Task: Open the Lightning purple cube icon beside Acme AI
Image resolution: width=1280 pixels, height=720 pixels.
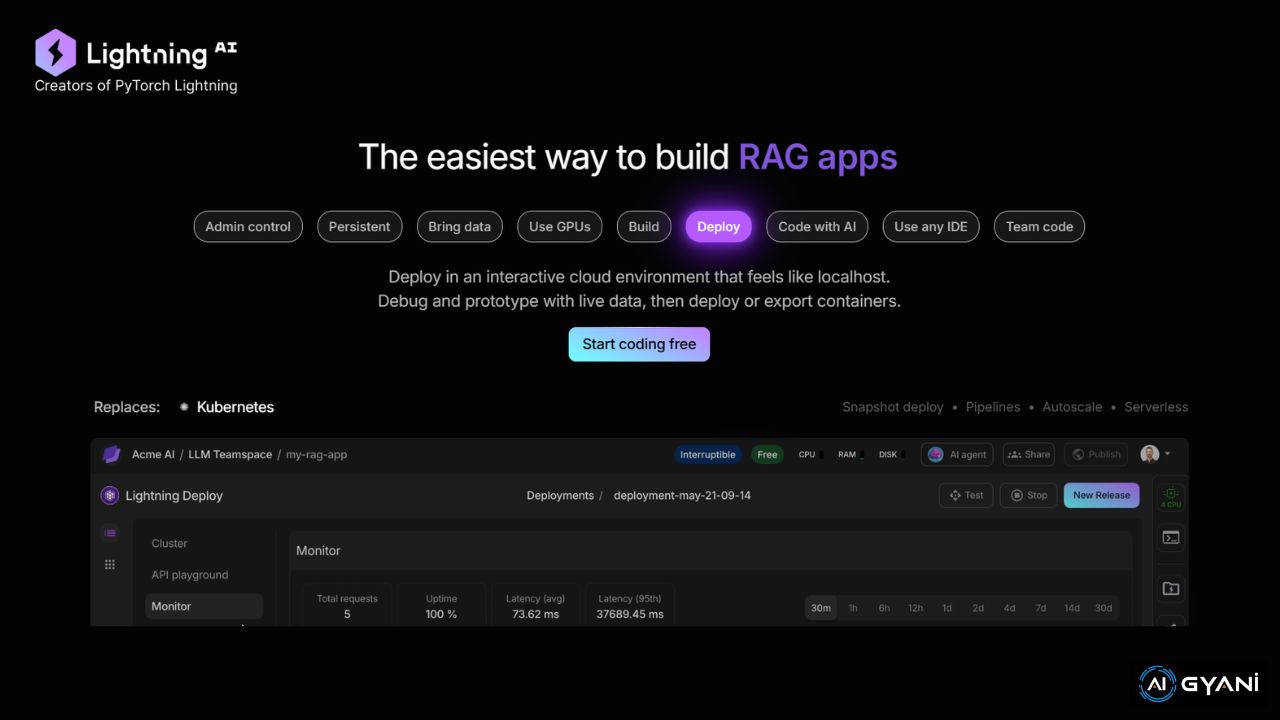Action: 111,454
